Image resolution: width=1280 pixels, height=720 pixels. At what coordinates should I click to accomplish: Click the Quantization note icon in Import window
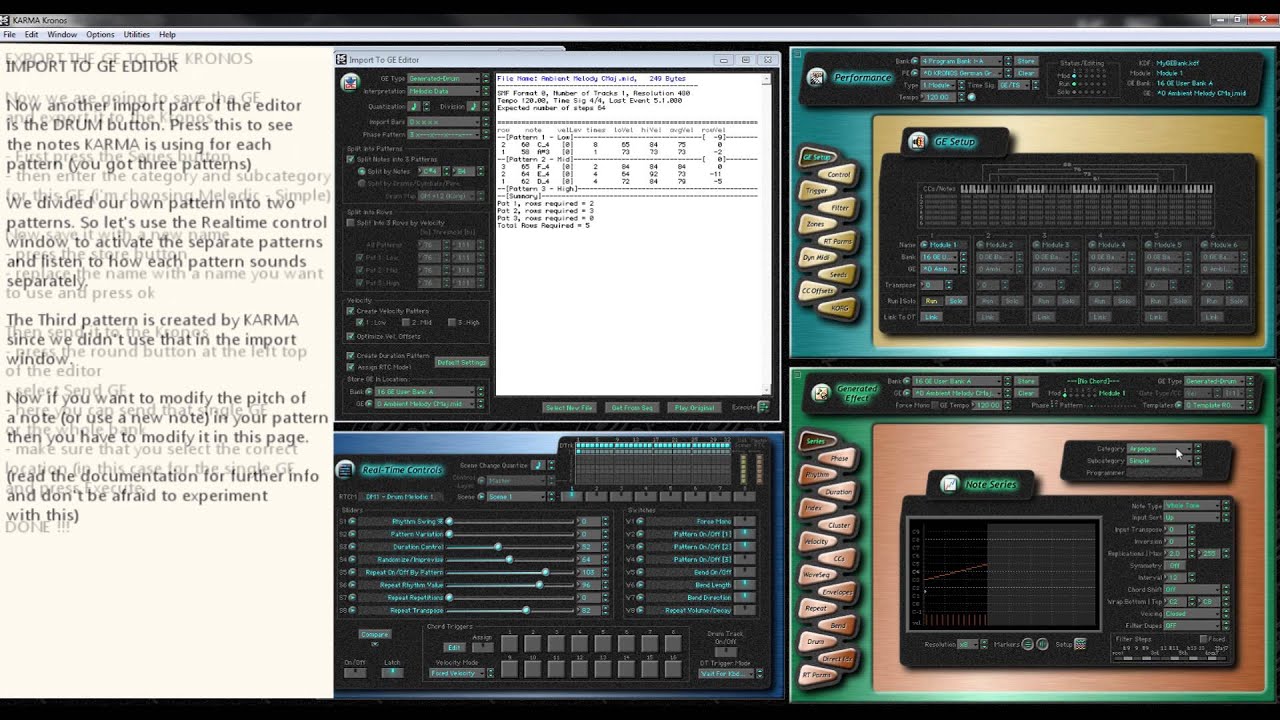point(414,106)
